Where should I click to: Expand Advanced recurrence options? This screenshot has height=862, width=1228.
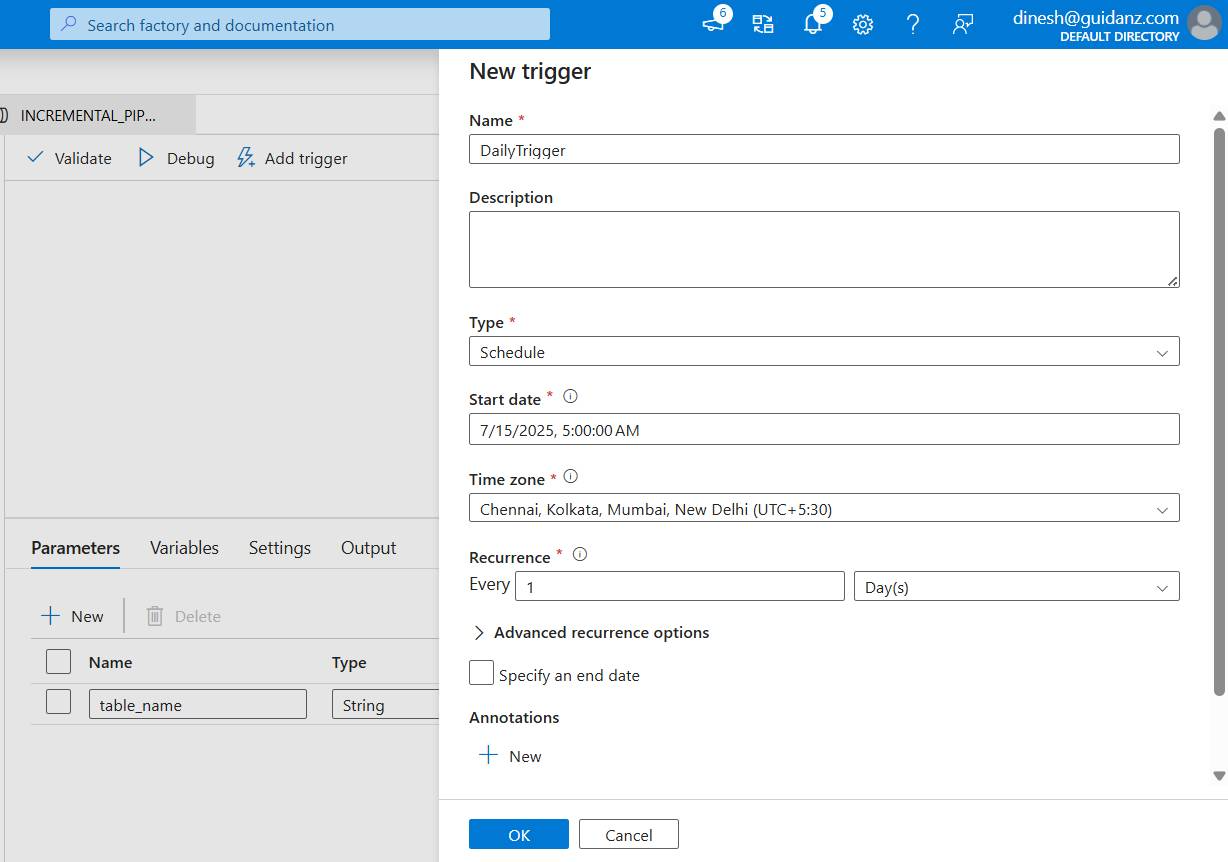[590, 632]
